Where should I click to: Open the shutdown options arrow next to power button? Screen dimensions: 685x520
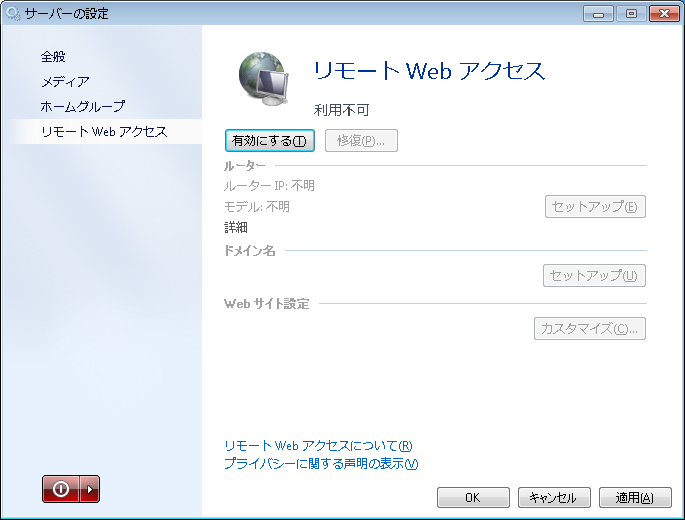(90, 489)
